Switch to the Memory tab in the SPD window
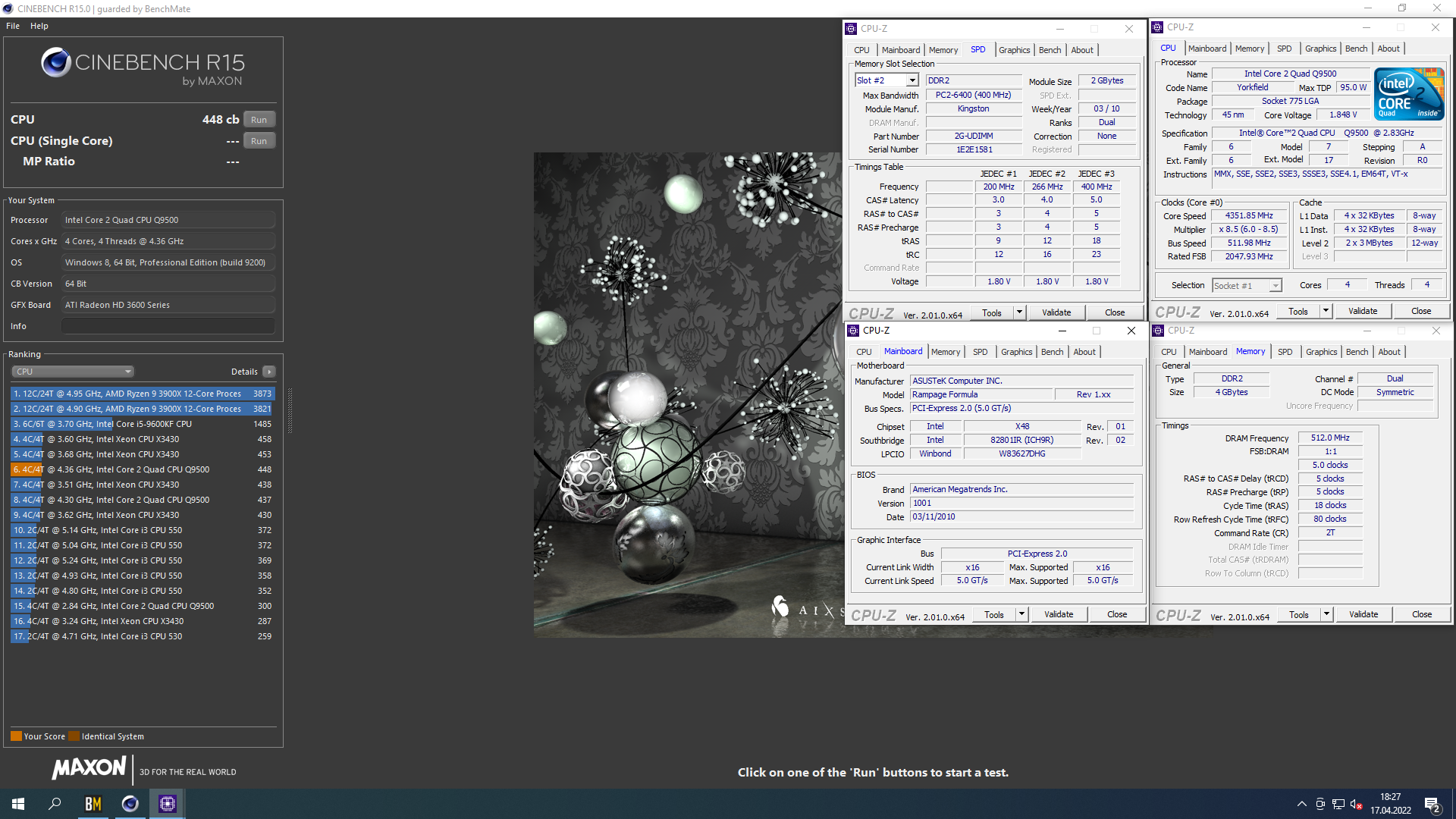The image size is (1456, 819). point(943,50)
